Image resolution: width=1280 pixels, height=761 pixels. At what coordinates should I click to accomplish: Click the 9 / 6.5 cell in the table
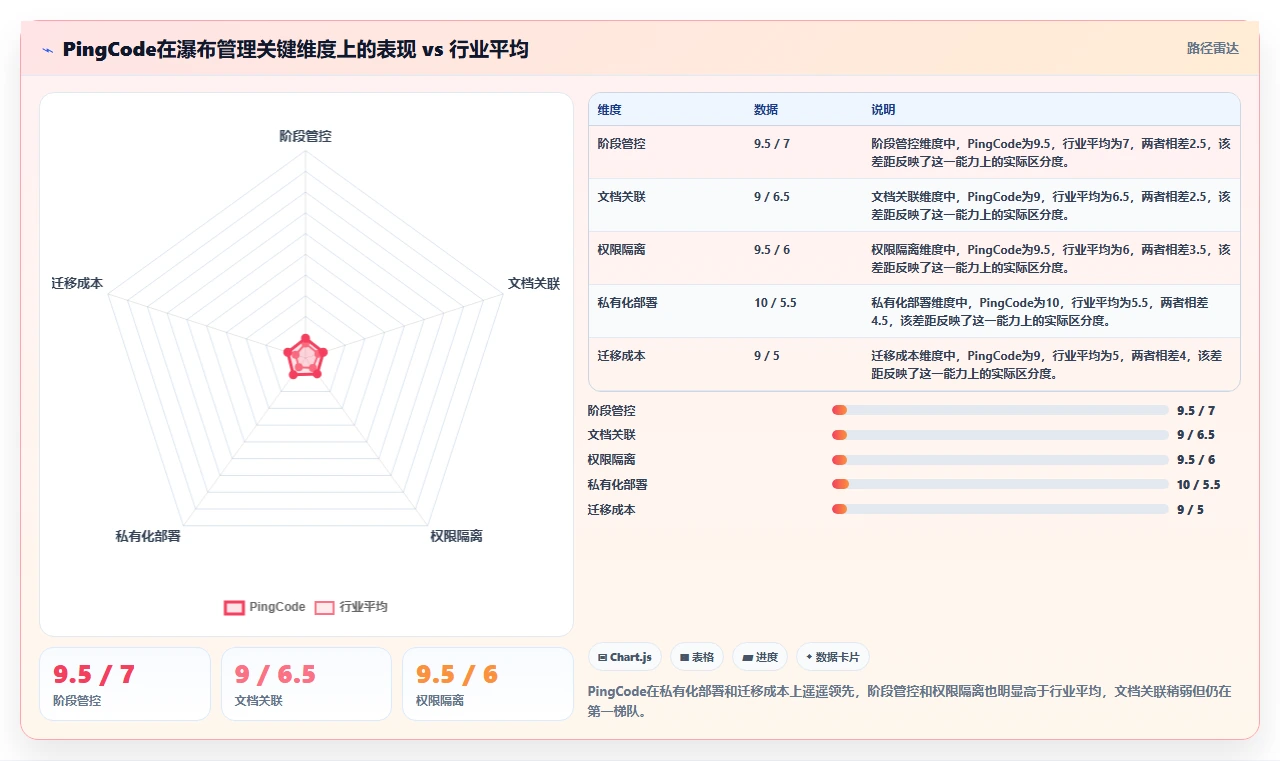(x=772, y=197)
